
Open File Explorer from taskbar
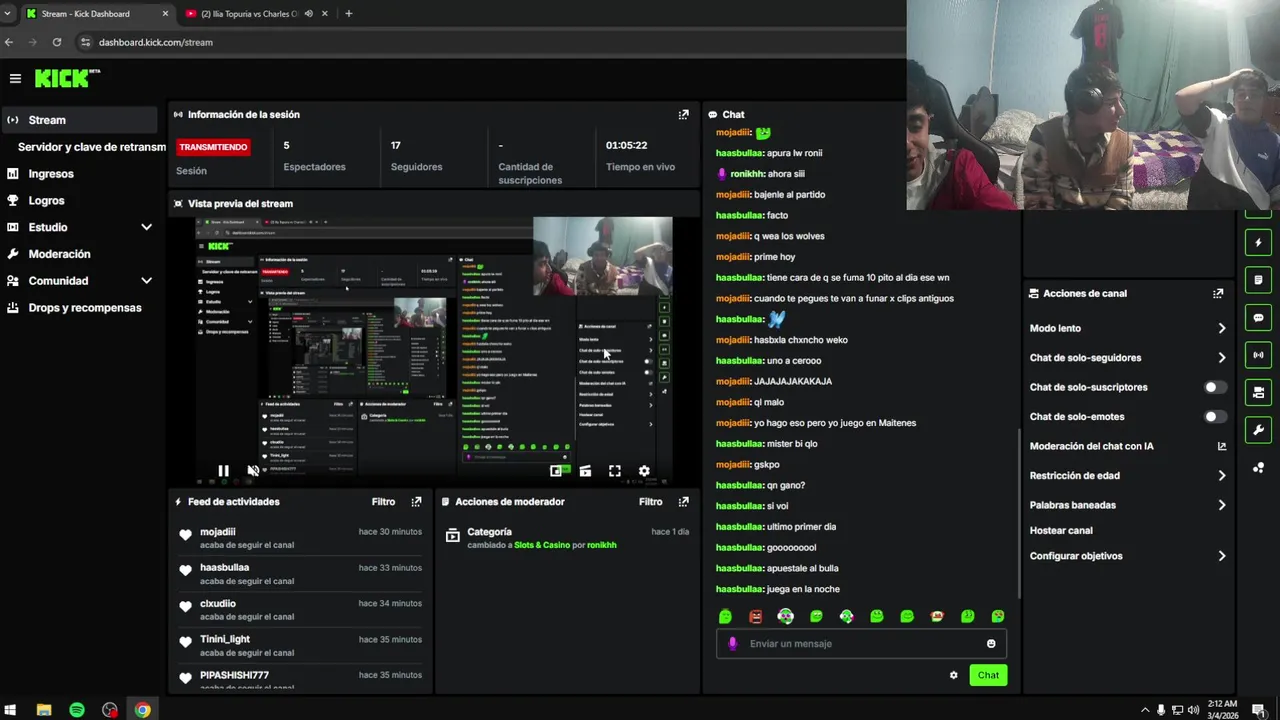[44, 710]
